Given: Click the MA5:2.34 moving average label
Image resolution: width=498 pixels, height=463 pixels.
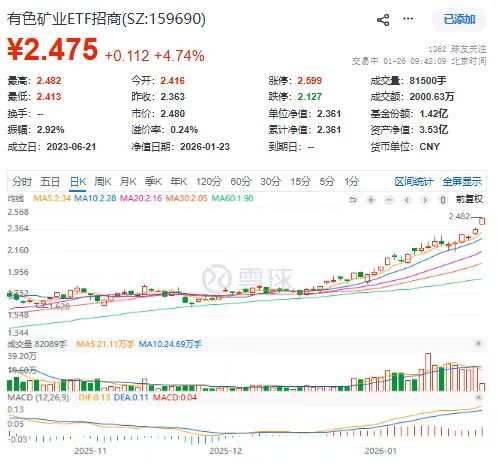Looking at the screenshot, I should (52, 198).
